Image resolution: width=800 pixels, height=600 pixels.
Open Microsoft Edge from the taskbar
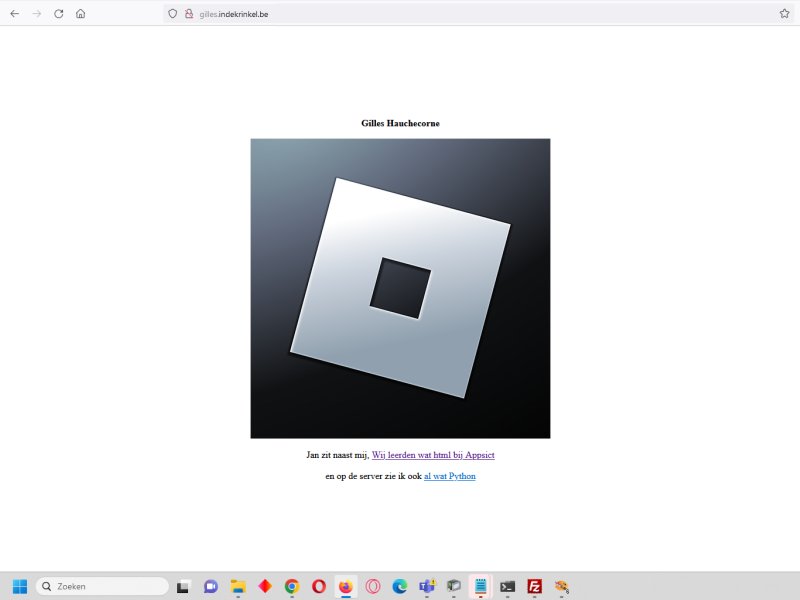(x=400, y=586)
